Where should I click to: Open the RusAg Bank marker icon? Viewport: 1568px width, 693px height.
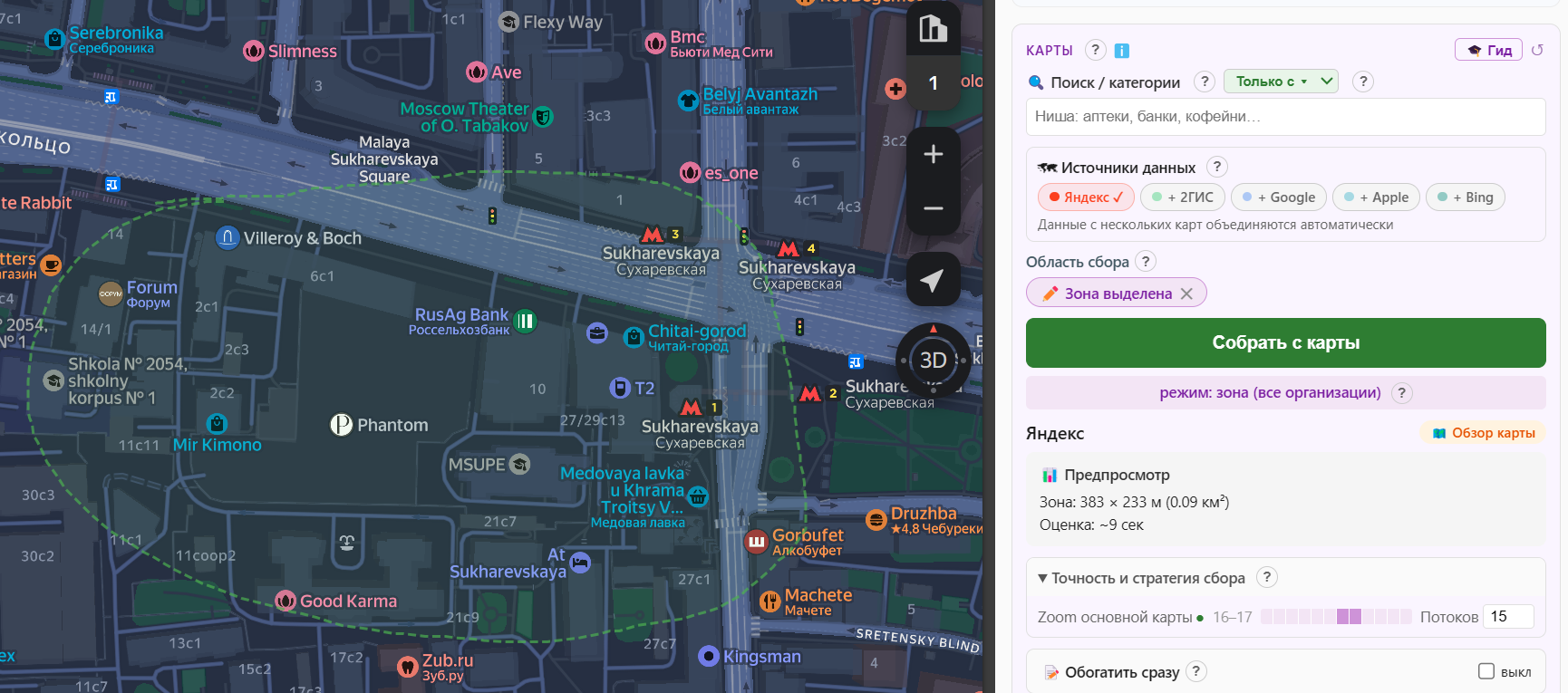coord(525,321)
